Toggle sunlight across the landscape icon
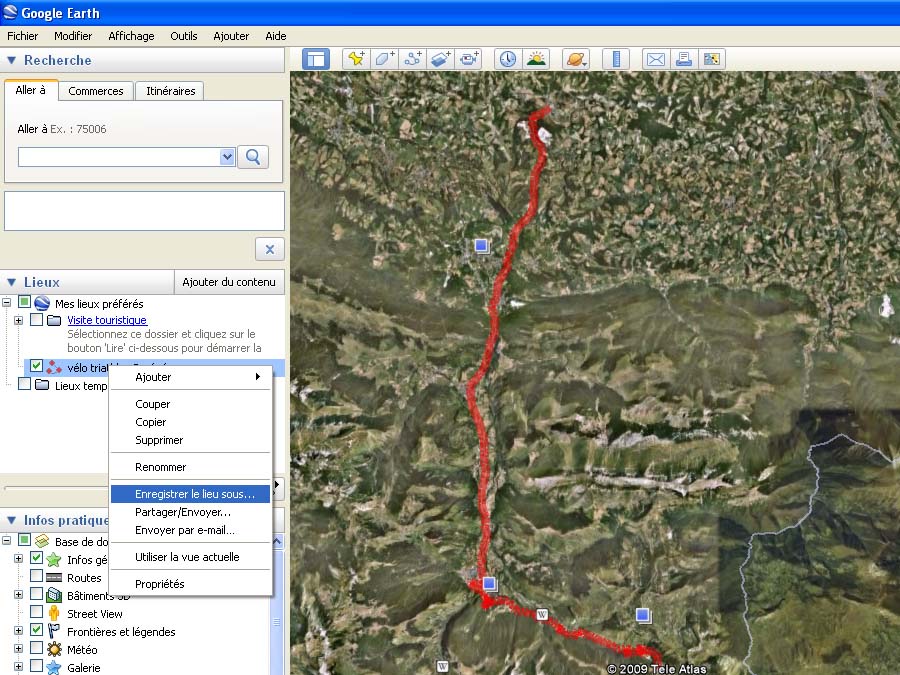900x675 pixels. pos(536,59)
